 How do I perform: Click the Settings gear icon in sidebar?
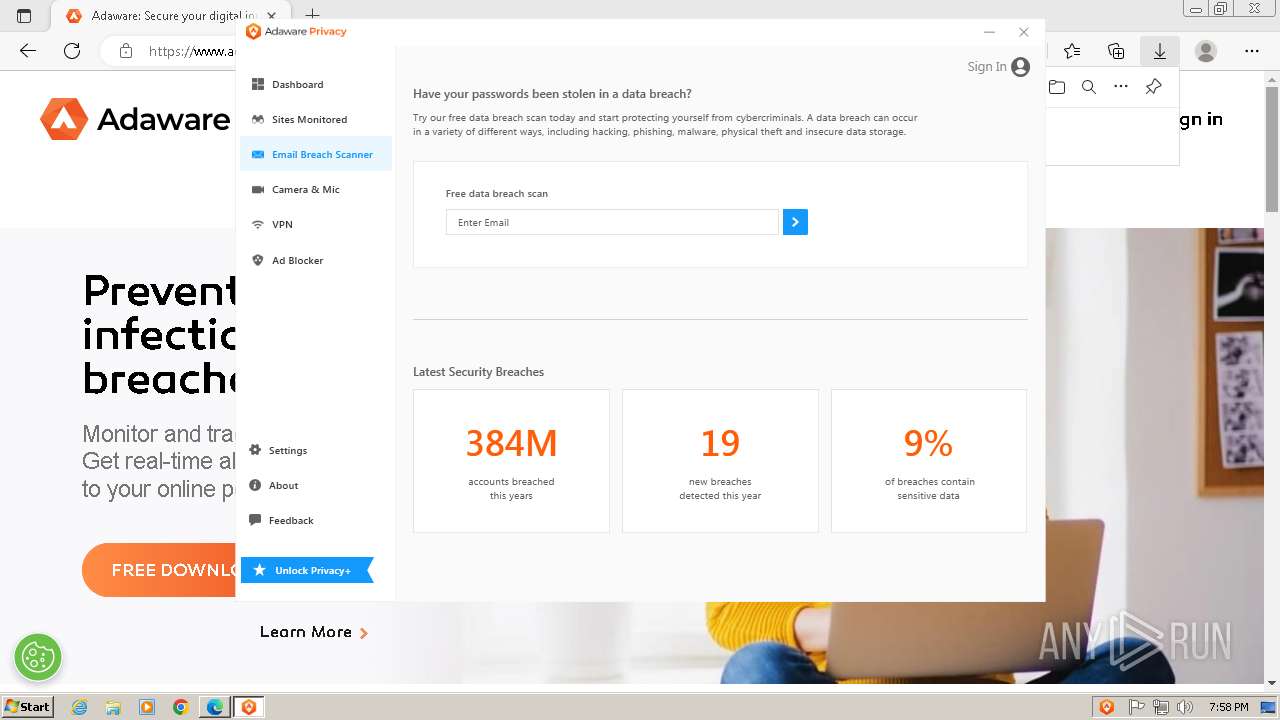[255, 450]
